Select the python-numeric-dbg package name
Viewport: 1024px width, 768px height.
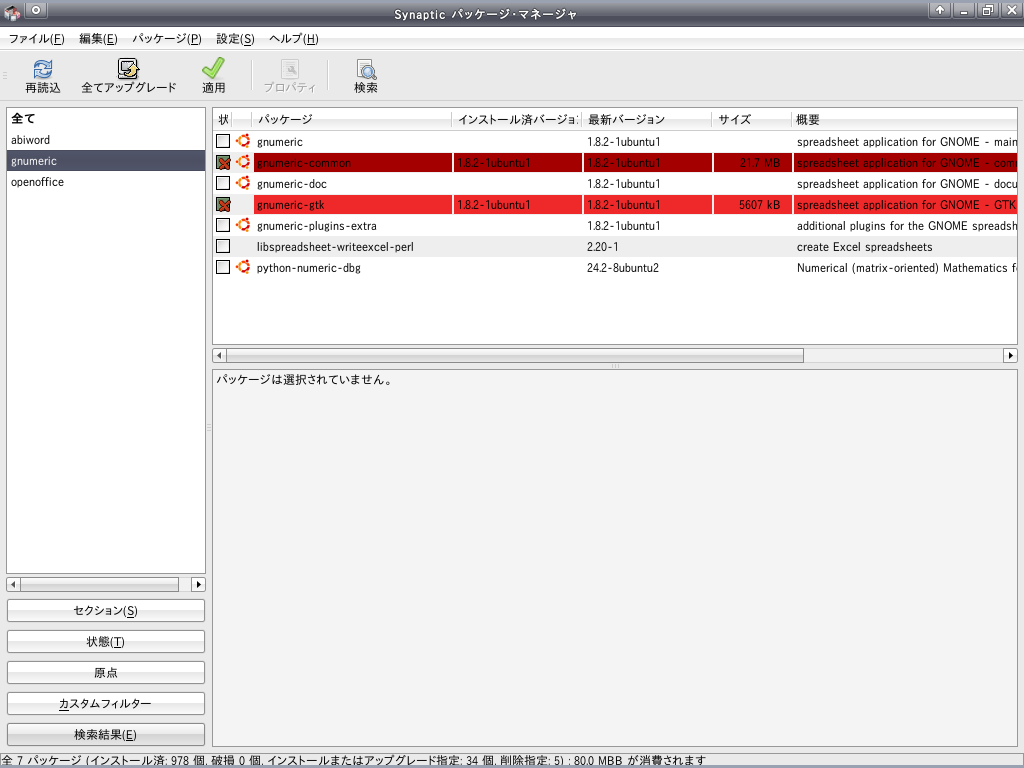(x=309, y=268)
